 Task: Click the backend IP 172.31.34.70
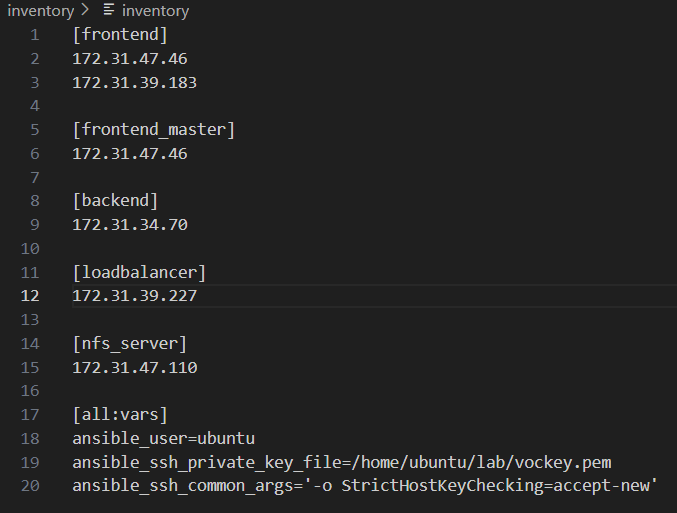pyautogui.click(x=129, y=225)
